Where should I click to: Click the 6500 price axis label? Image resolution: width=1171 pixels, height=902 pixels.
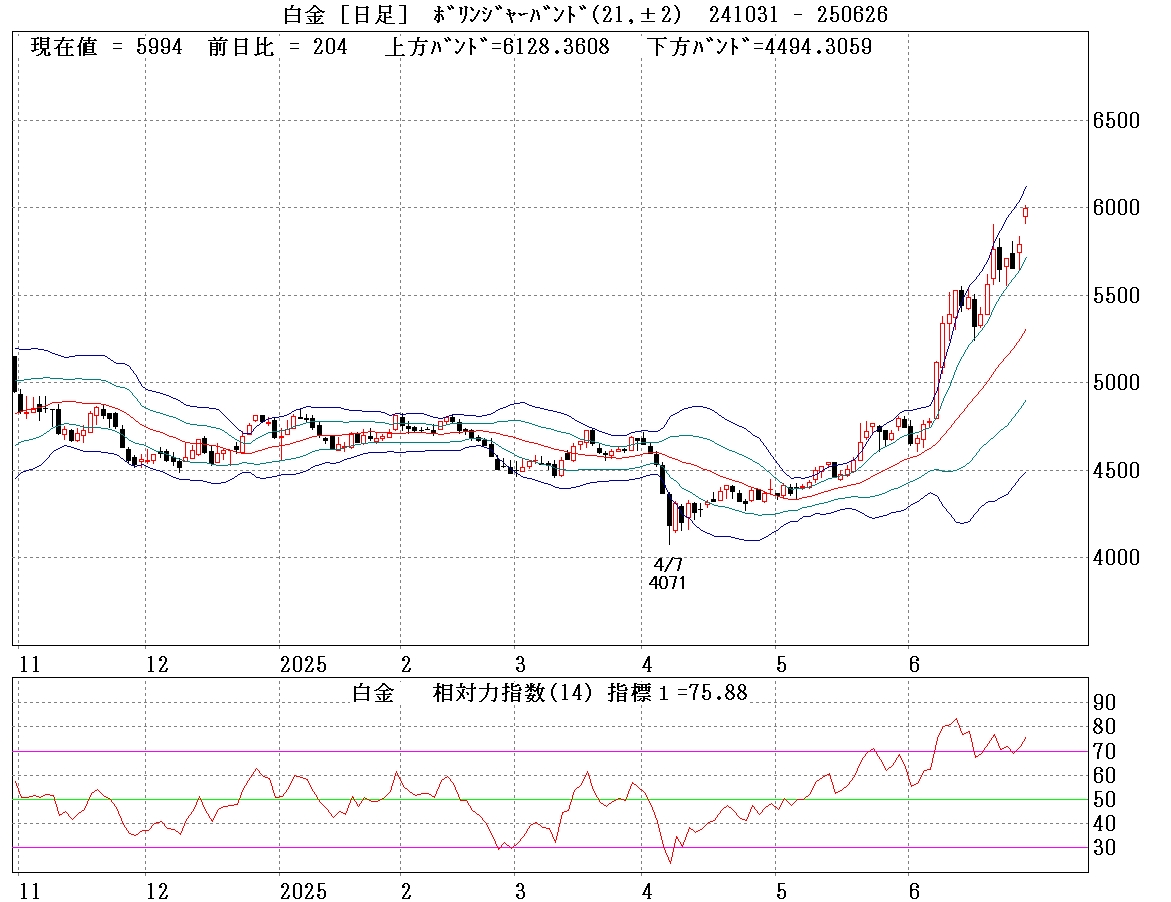[x=1115, y=121]
